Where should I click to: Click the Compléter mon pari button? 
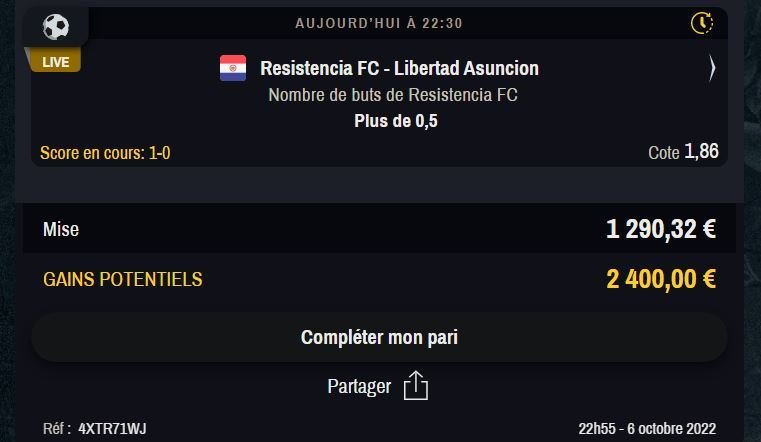(x=379, y=337)
